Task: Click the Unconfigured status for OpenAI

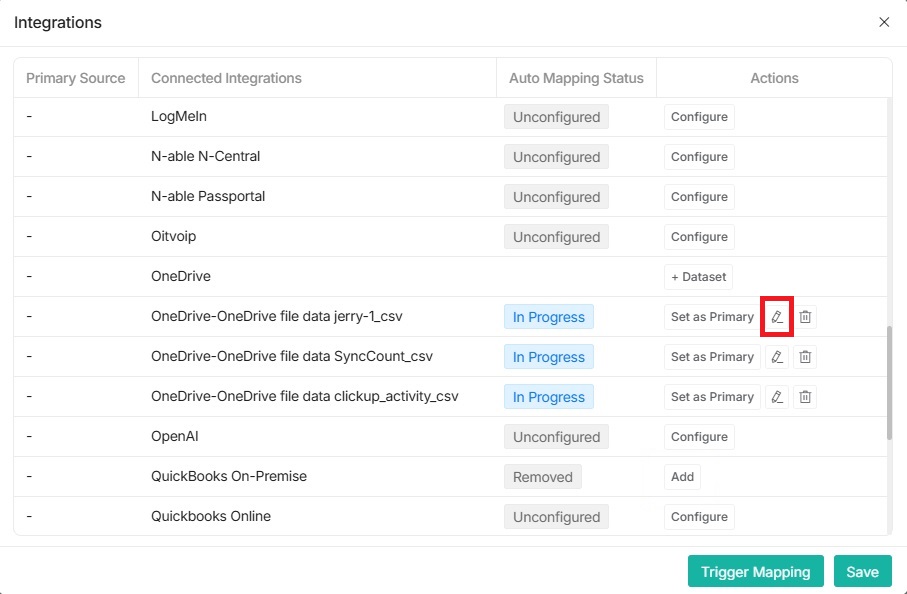Action: click(556, 437)
